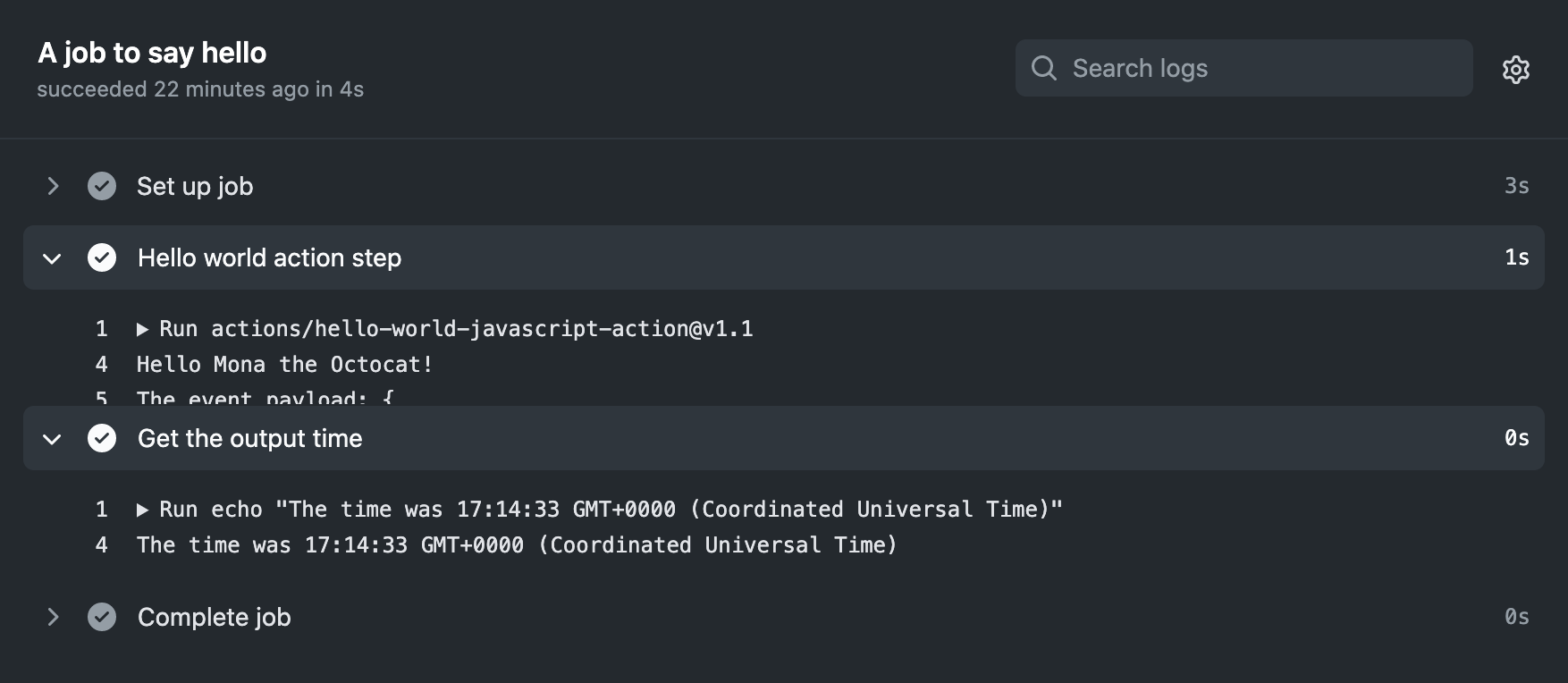Expand the Complete job step
This screenshot has width=1568, height=683.
tap(53, 617)
